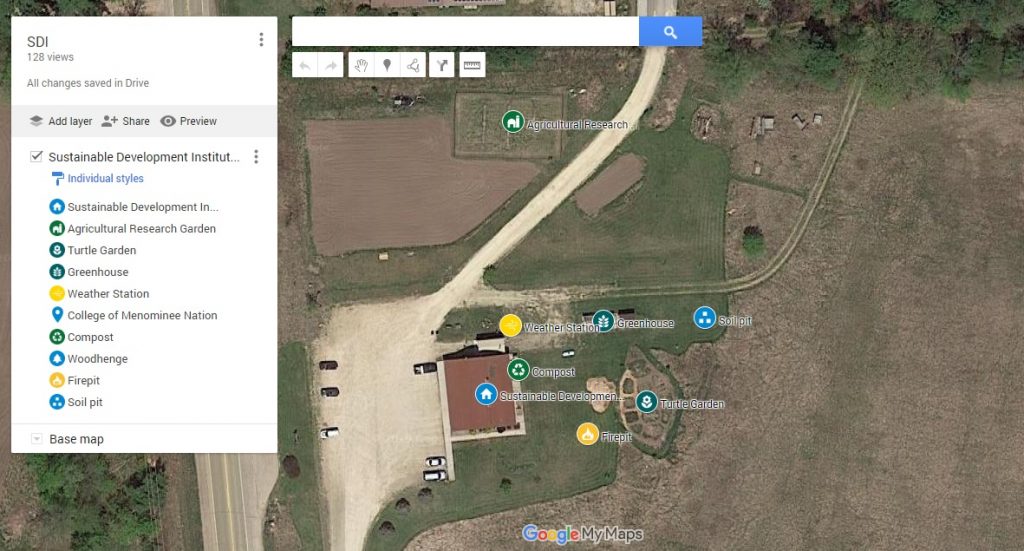
Task: Click the undo arrow button
Action: coord(305,65)
